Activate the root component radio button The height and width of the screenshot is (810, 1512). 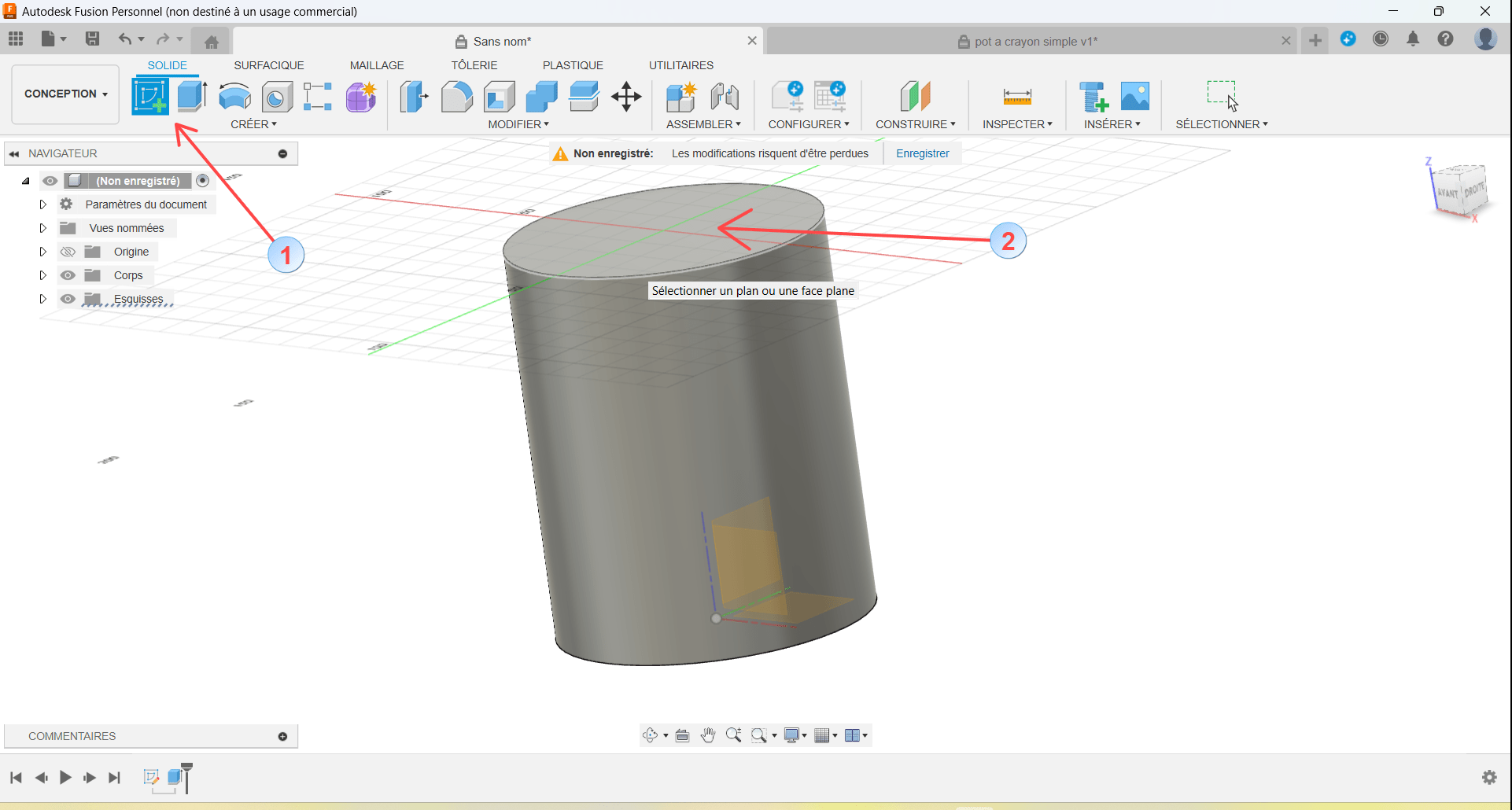203,181
